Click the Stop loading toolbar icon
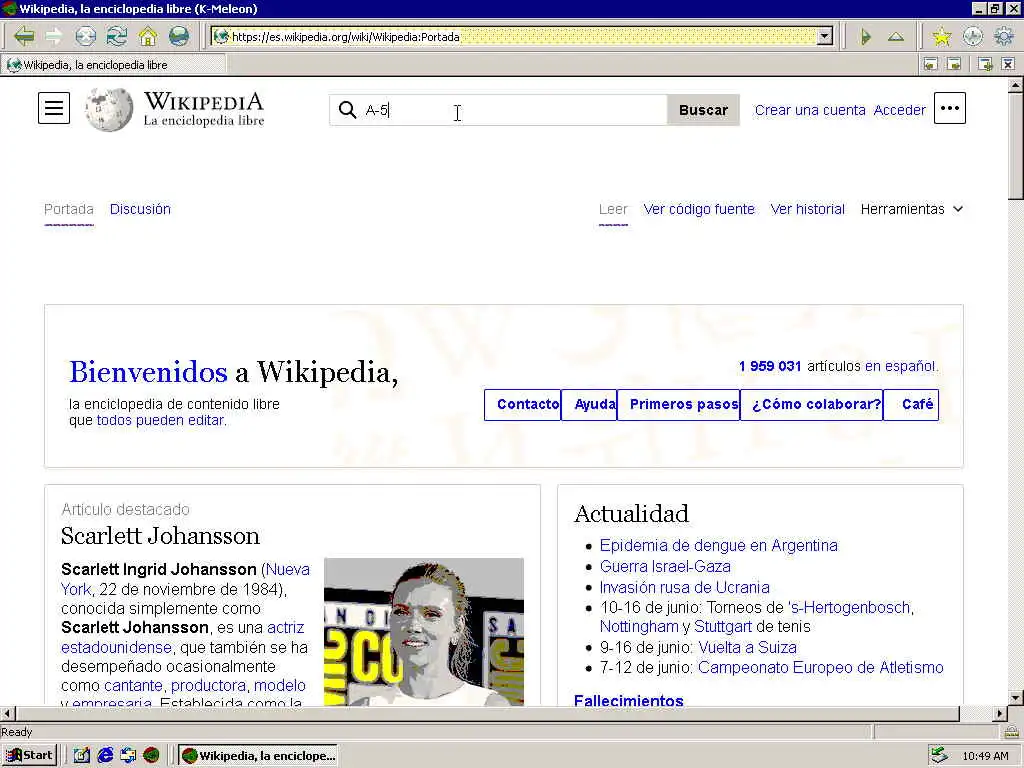 (x=86, y=36)
